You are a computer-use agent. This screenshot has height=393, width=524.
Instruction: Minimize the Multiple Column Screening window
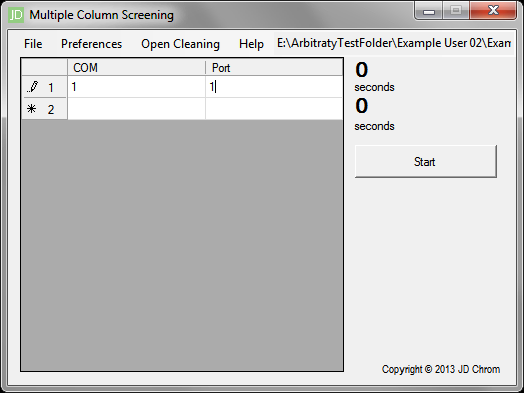[429, 11]
